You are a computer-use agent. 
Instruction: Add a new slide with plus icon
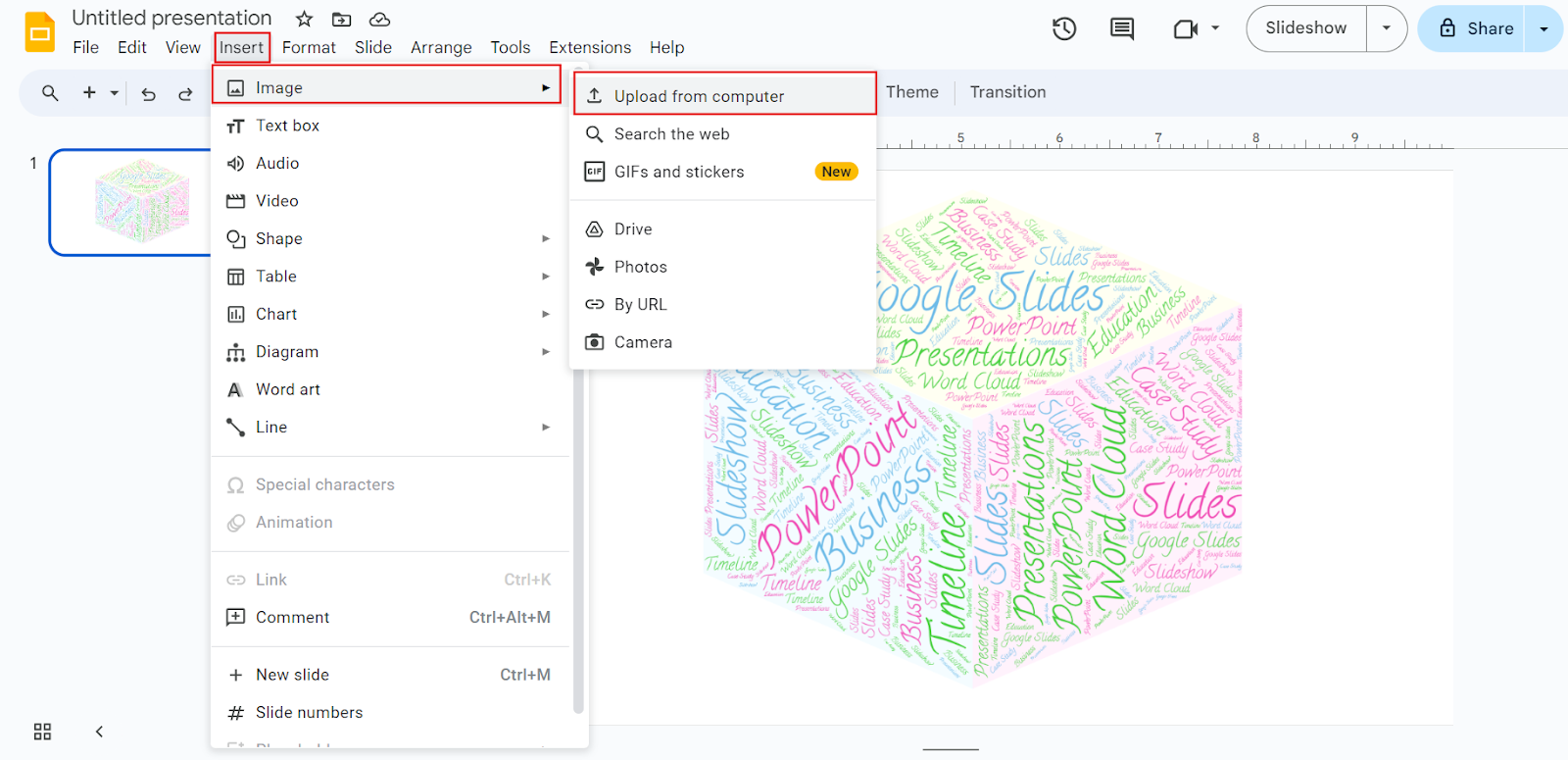click(89, 93)
